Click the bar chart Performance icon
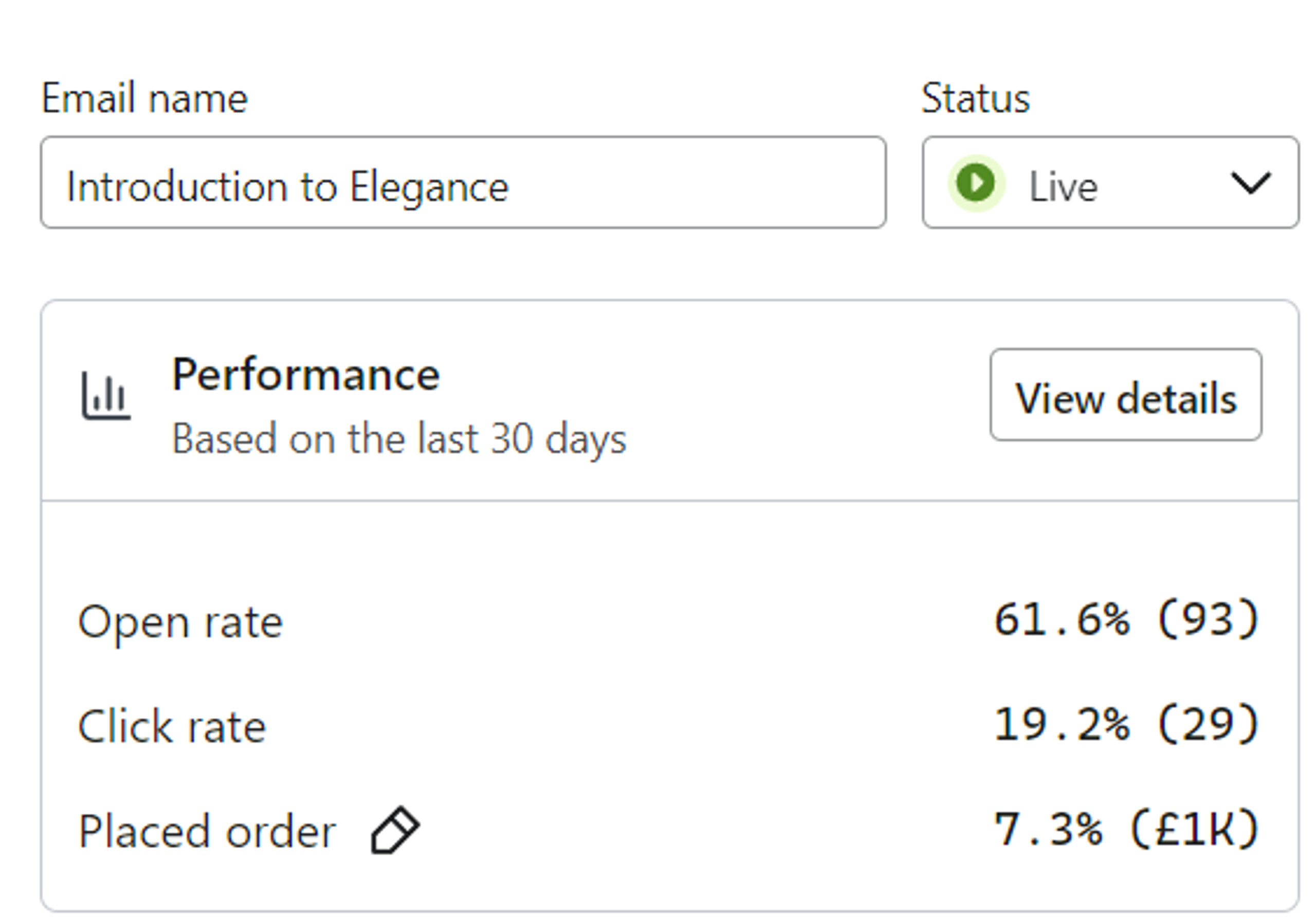The width and height of the screenshot is (1316, 917). tap(106, 395)
